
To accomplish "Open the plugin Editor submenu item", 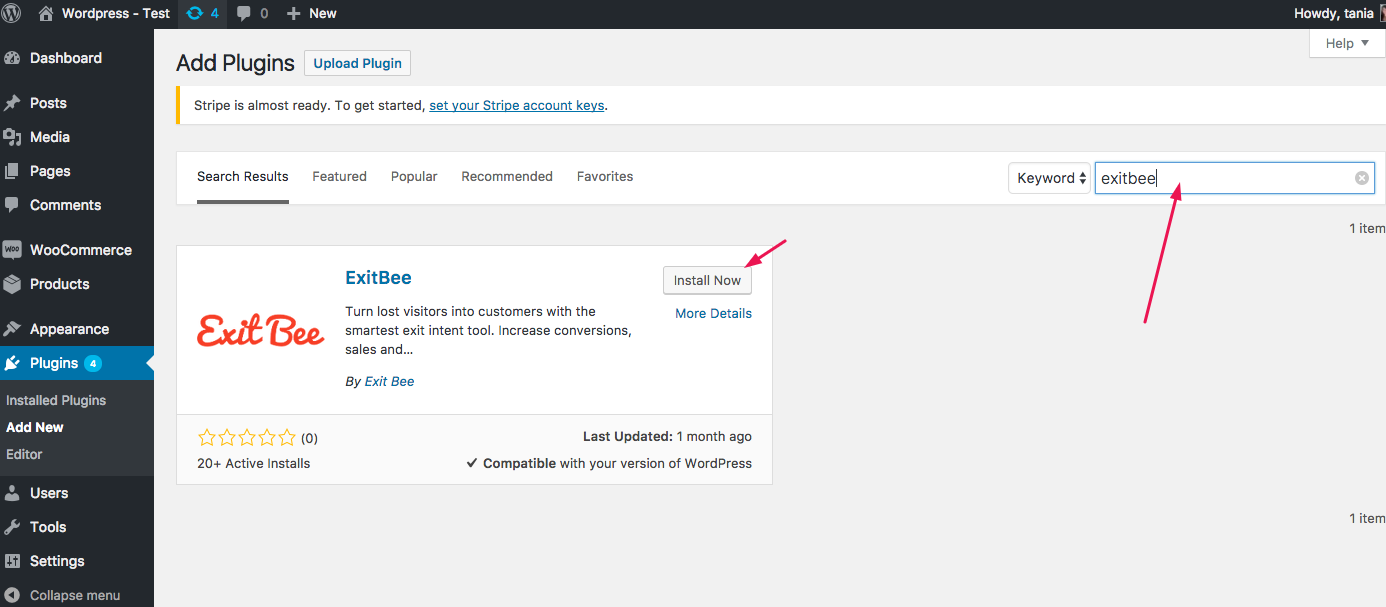I will [x=24, y=454].
